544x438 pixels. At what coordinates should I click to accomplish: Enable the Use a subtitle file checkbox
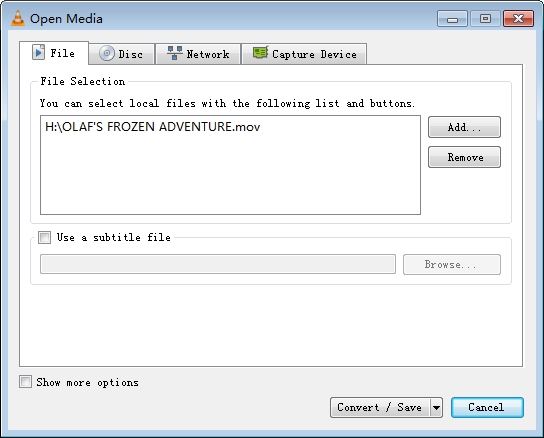tap(44, 237)
